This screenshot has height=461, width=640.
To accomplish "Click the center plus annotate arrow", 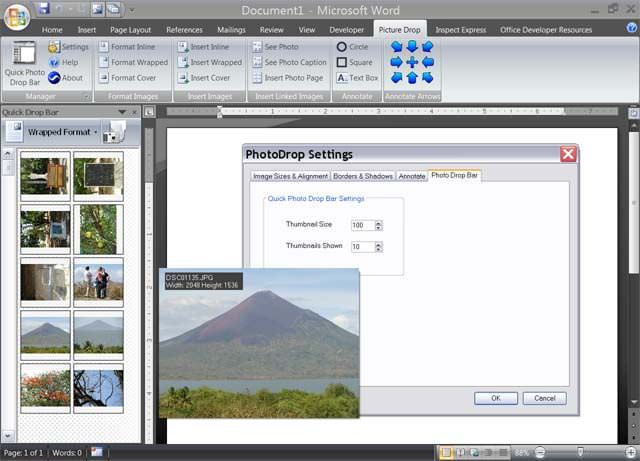I will tap(411, 62).
